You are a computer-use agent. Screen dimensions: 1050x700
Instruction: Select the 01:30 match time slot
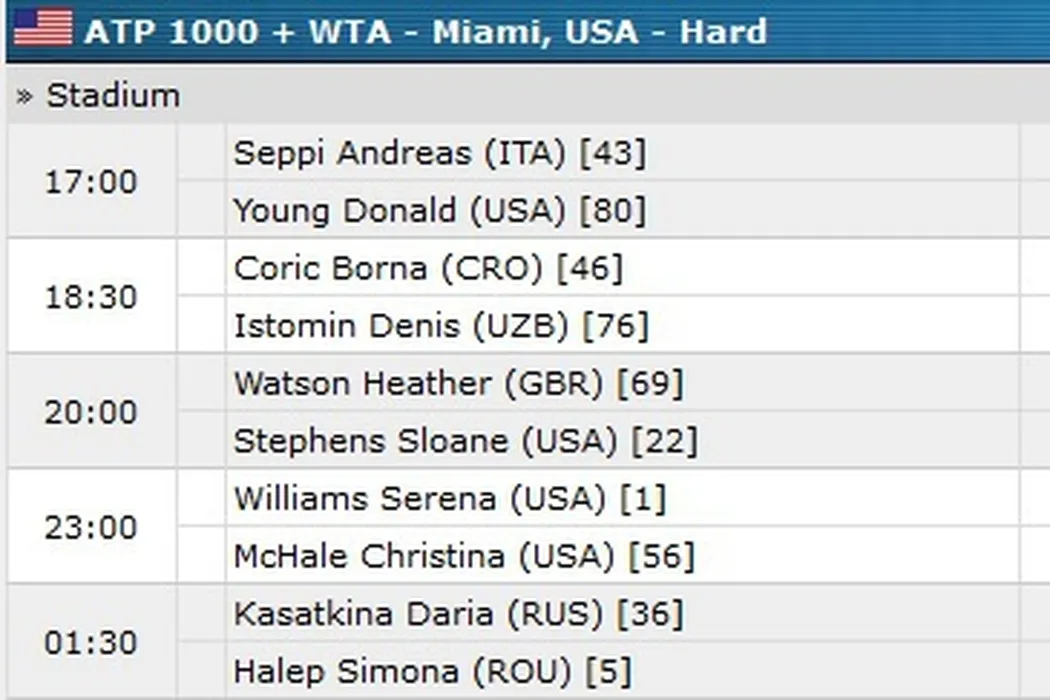[91, 642]
